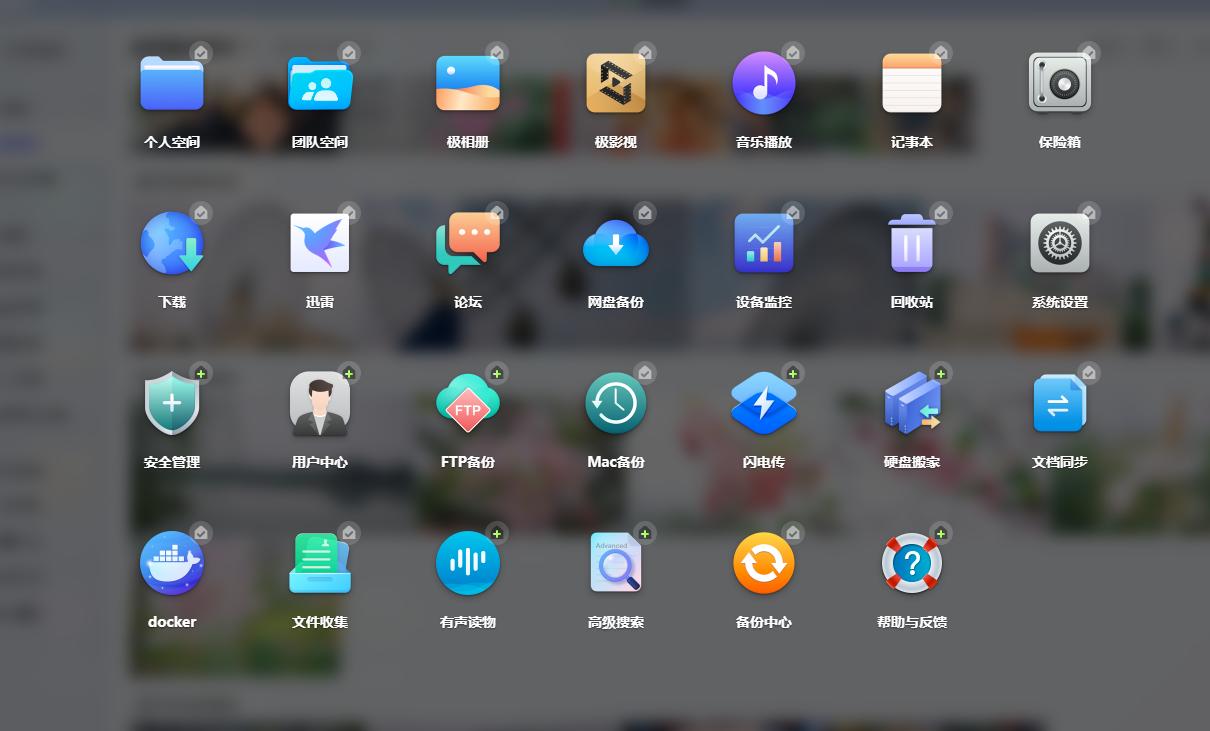This screenshot has width=1210, height=731.
Task: Open the 安全管理 security management app
Action: [172, 404]
